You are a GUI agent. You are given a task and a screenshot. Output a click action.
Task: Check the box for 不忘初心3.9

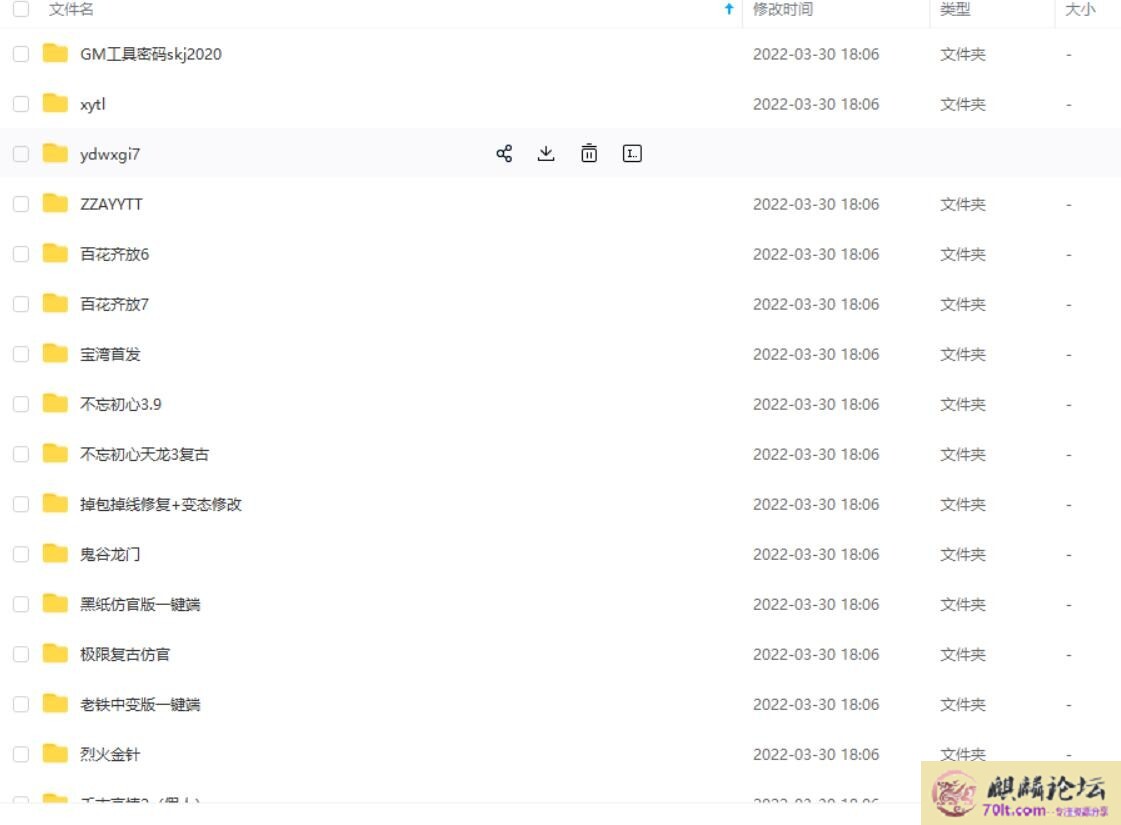[x=21, y=404]
